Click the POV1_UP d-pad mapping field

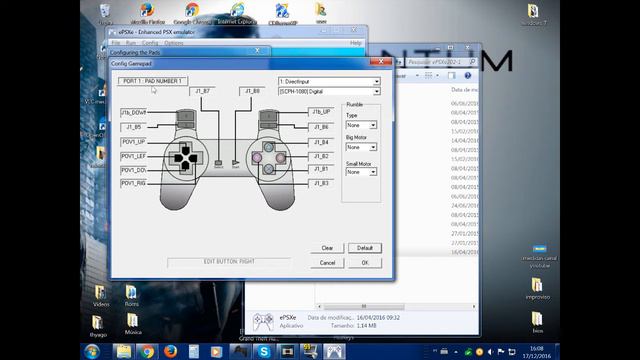click(133, 142)
